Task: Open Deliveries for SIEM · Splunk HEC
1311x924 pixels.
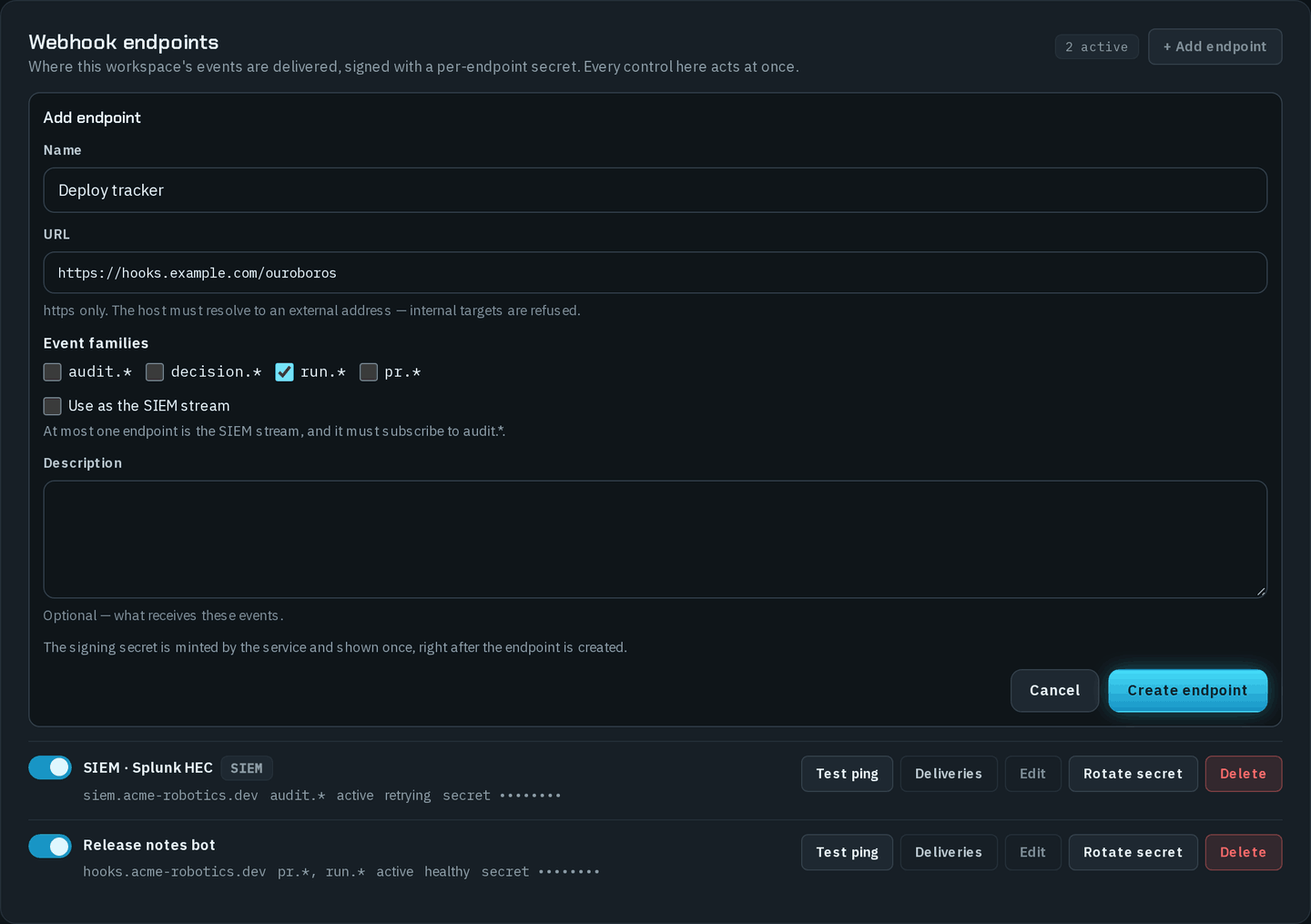Action: pyautogui.click(x=949, y=774)
